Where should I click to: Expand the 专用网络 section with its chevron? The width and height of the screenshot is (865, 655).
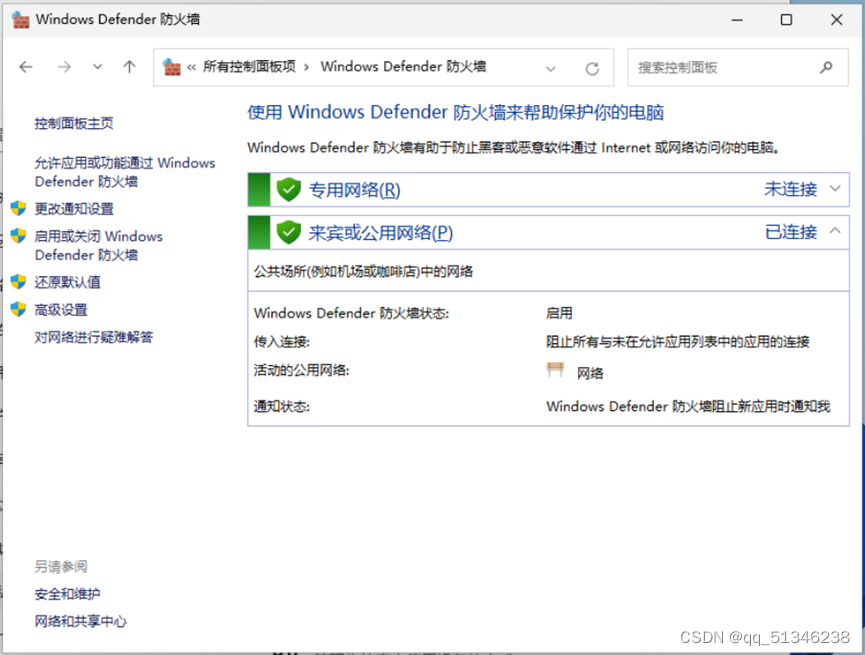coord(835,189)
